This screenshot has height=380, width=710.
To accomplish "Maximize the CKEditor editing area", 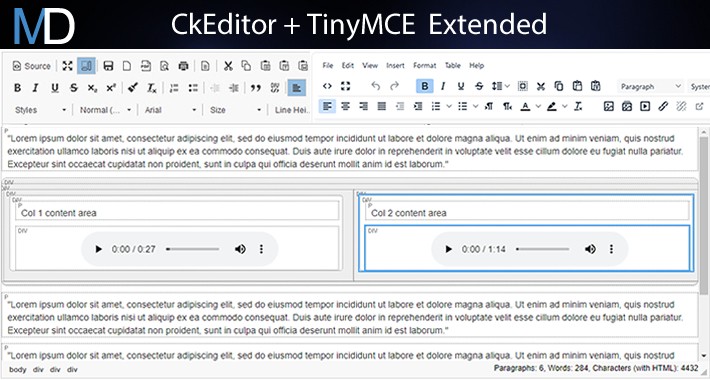I will click(67, 66).
